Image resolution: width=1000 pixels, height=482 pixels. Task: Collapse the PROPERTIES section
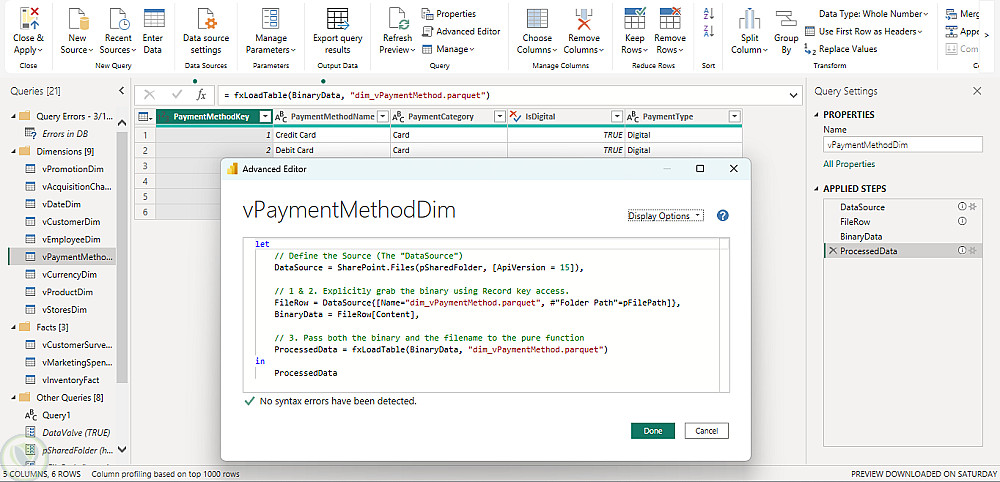pyautogui.click(x=817, y=115)
